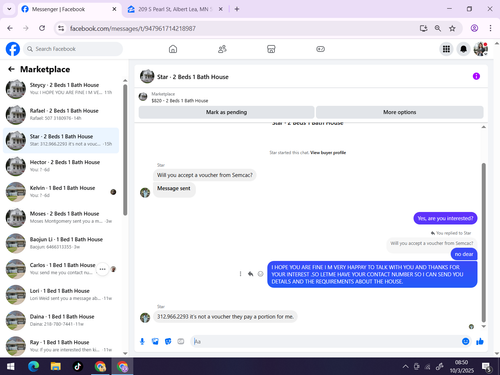The image size is (500, 375).
Task: Open more options dots beside long message
Action: (240, 274)
